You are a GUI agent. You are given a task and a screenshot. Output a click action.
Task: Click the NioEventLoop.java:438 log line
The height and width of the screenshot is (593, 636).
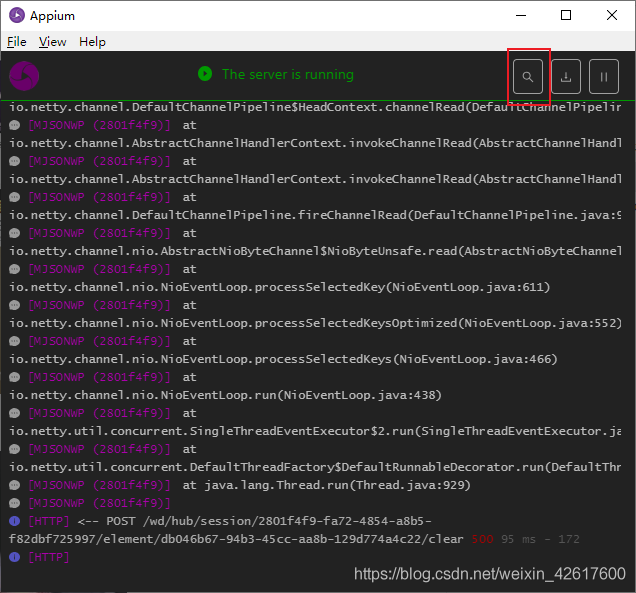coord(225,395)
